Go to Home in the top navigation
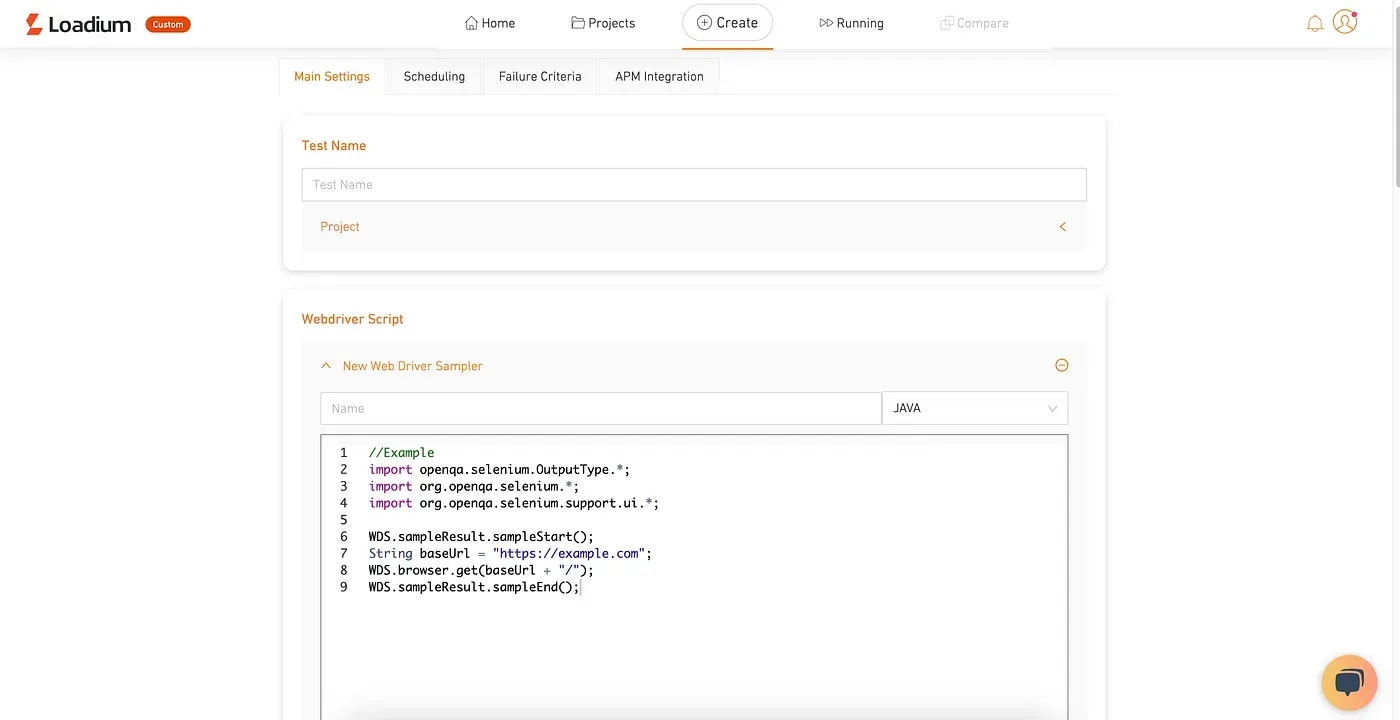The width and height of the screenshot is (1400, 720). (490, 23)
